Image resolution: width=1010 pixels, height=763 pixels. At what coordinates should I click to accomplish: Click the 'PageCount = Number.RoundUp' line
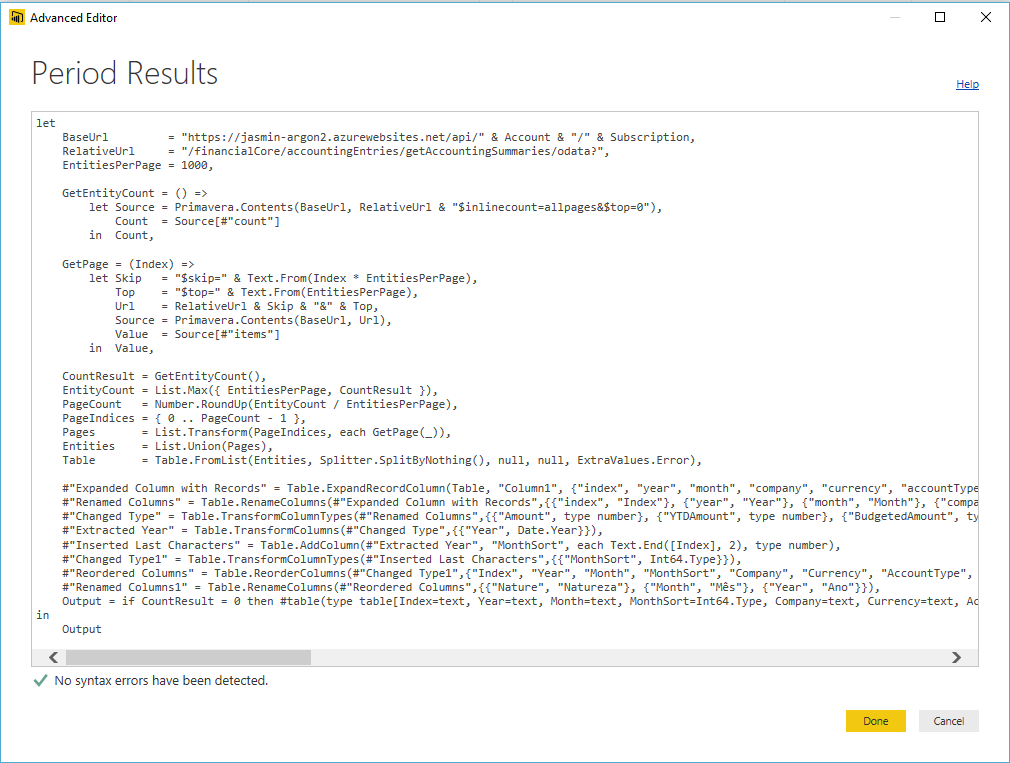click(260, 404)
